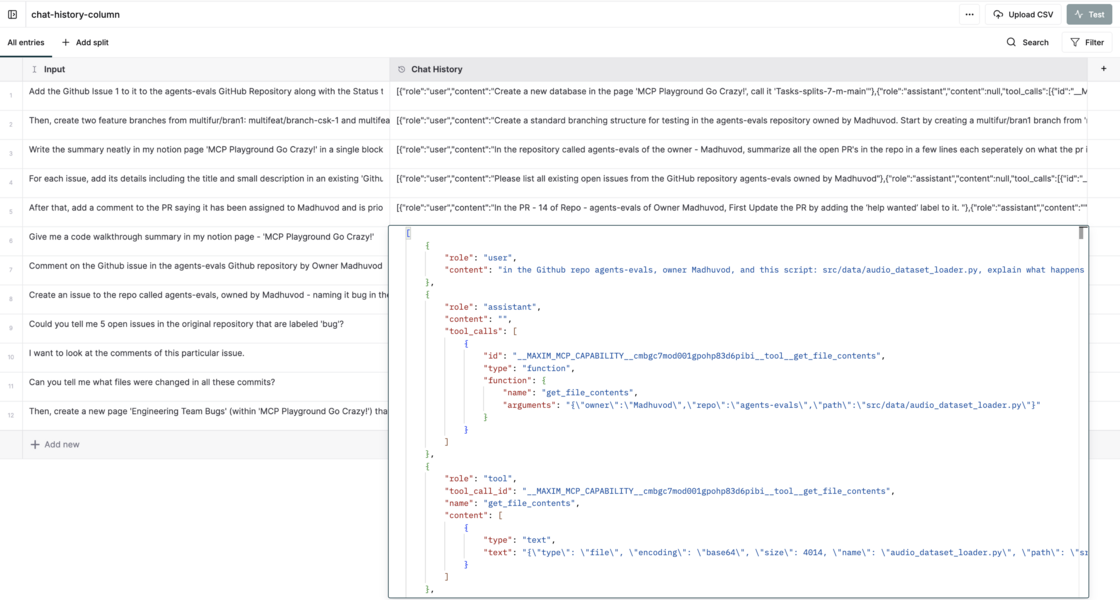Click the "role": "tool" line

coord(480,479)
